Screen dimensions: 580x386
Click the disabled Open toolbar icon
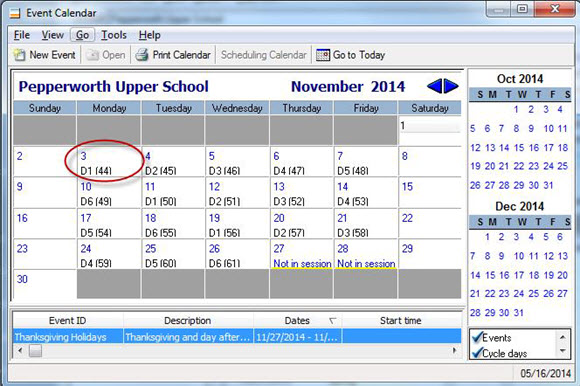coord(92,55)
